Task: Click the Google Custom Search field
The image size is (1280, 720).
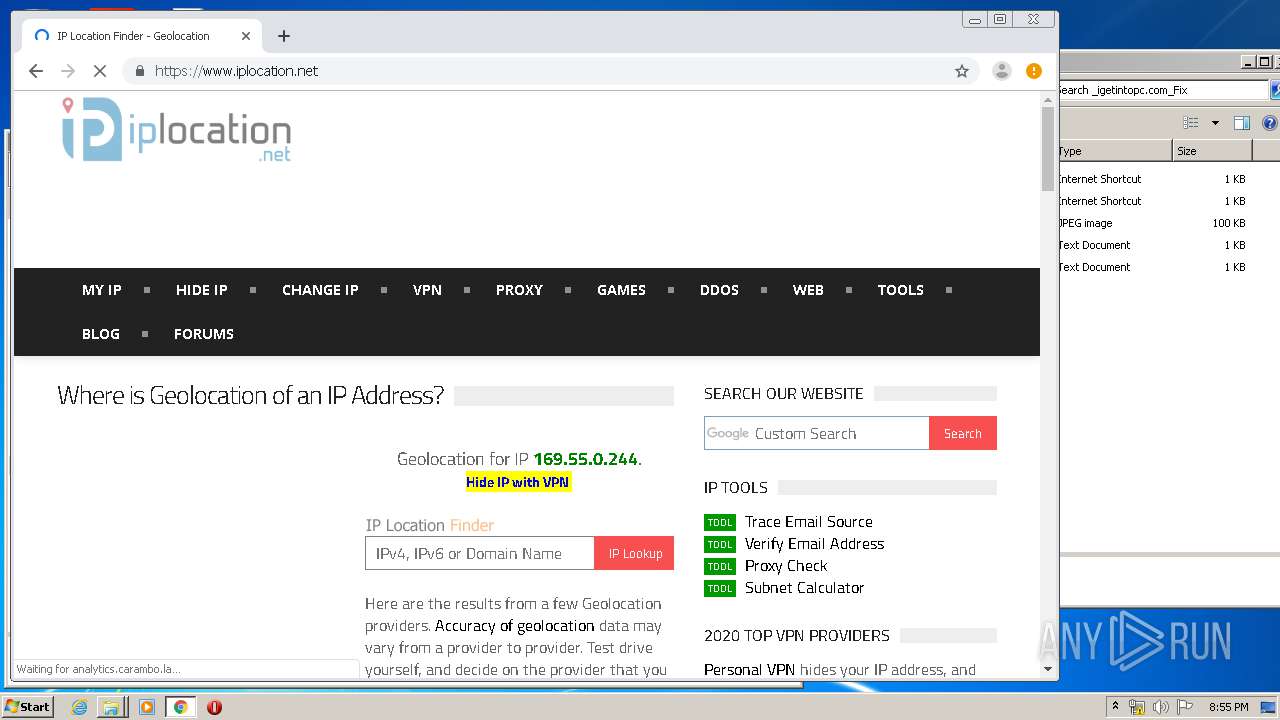Action: (x=817, y=433)
